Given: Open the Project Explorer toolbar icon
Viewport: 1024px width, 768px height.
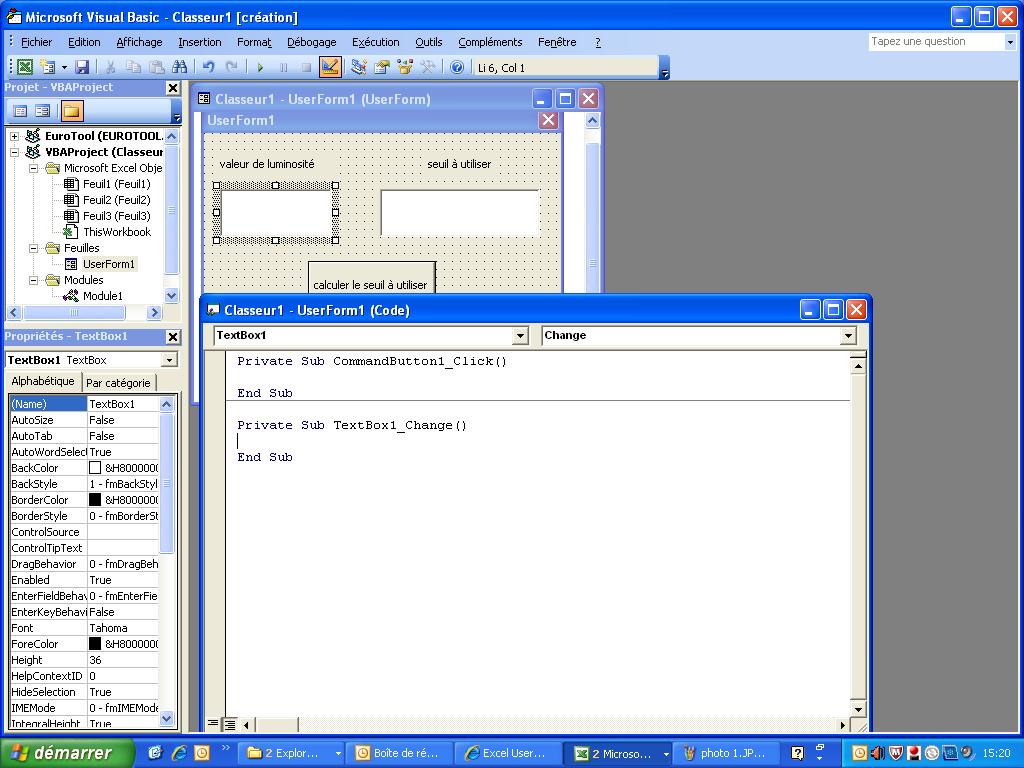Looking at the screenshot, I should coord(359,67).
